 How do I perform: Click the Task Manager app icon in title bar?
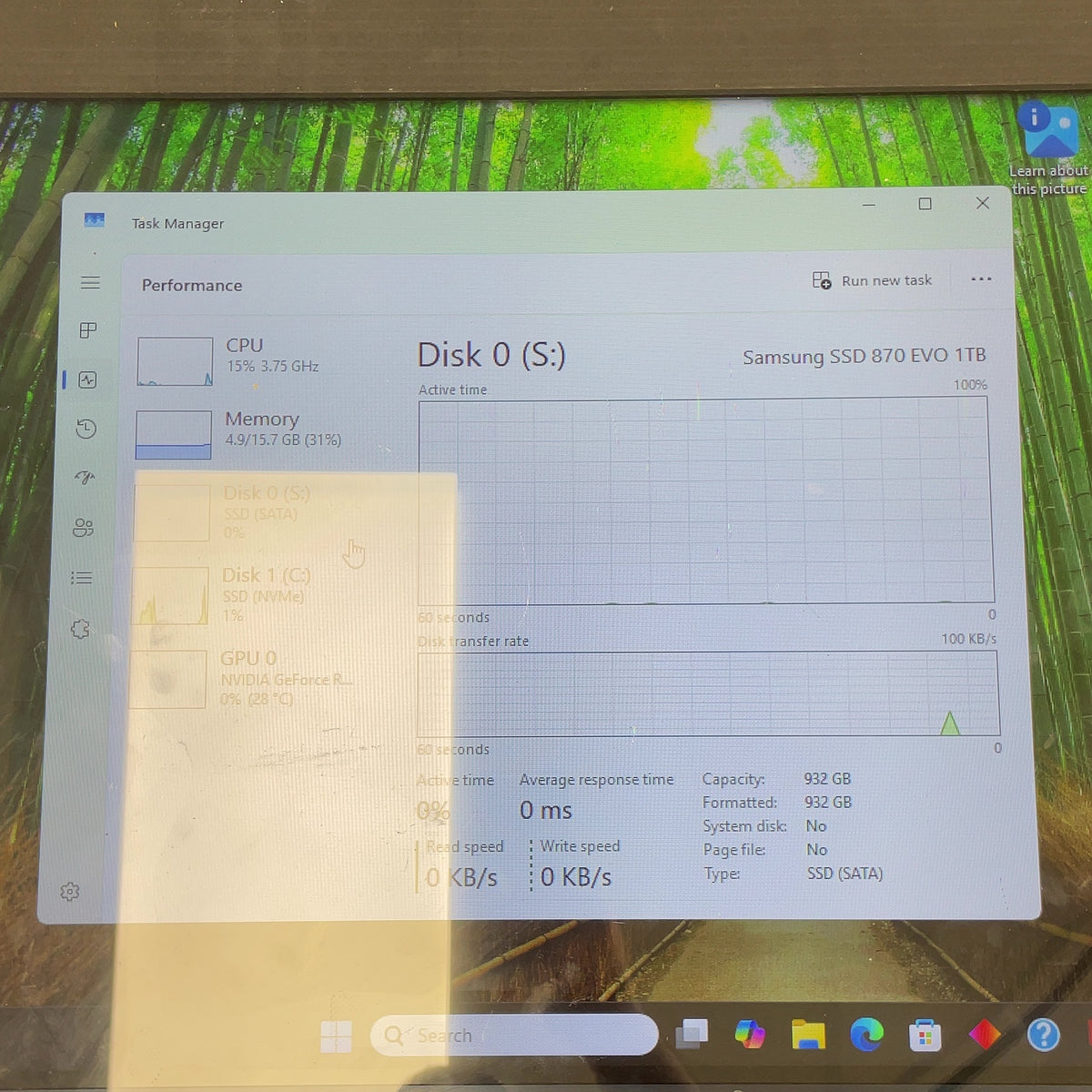94,220
